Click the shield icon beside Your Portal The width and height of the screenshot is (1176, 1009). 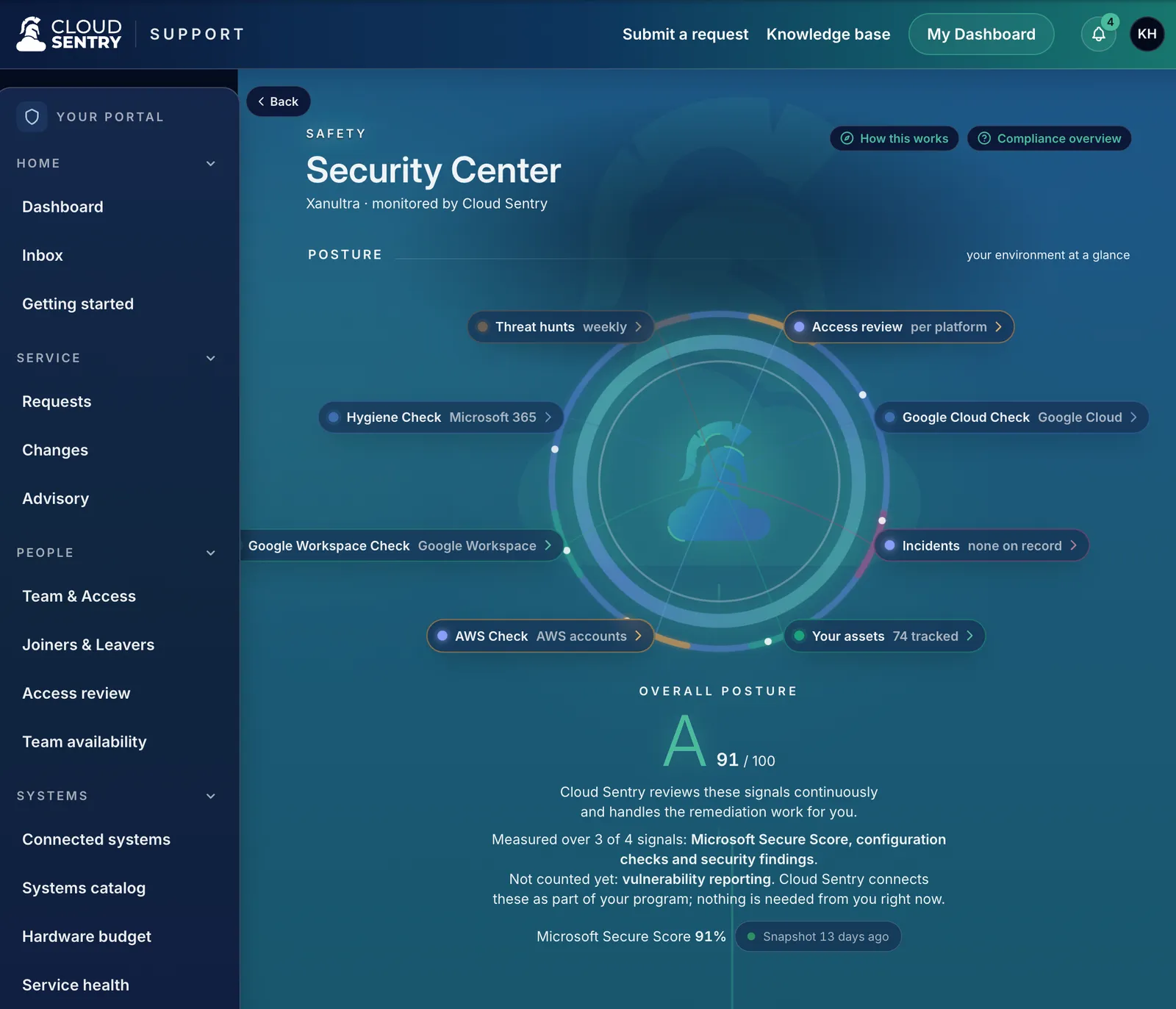(x=32, y=117)
